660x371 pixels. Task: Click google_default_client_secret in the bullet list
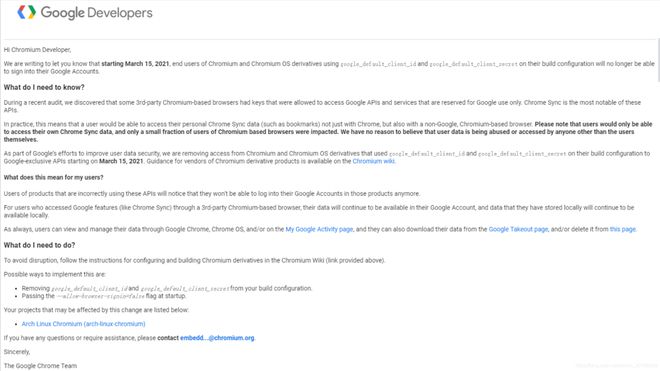pyautogui.click(x=185, y=288)
